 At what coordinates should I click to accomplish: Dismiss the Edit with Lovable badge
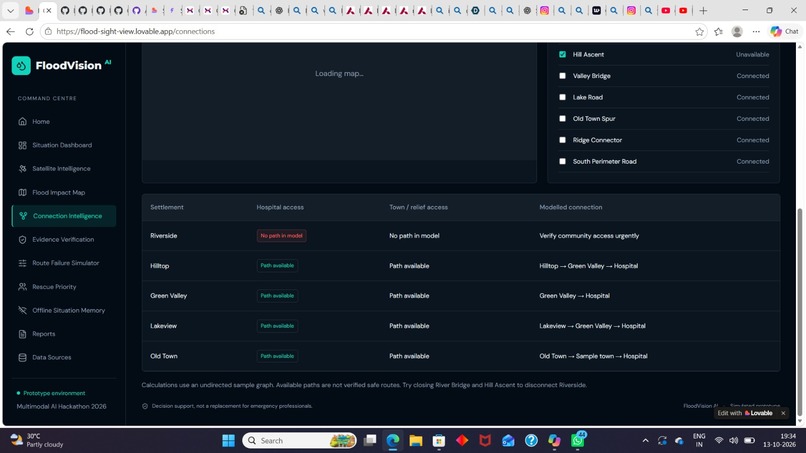[783, 413]
